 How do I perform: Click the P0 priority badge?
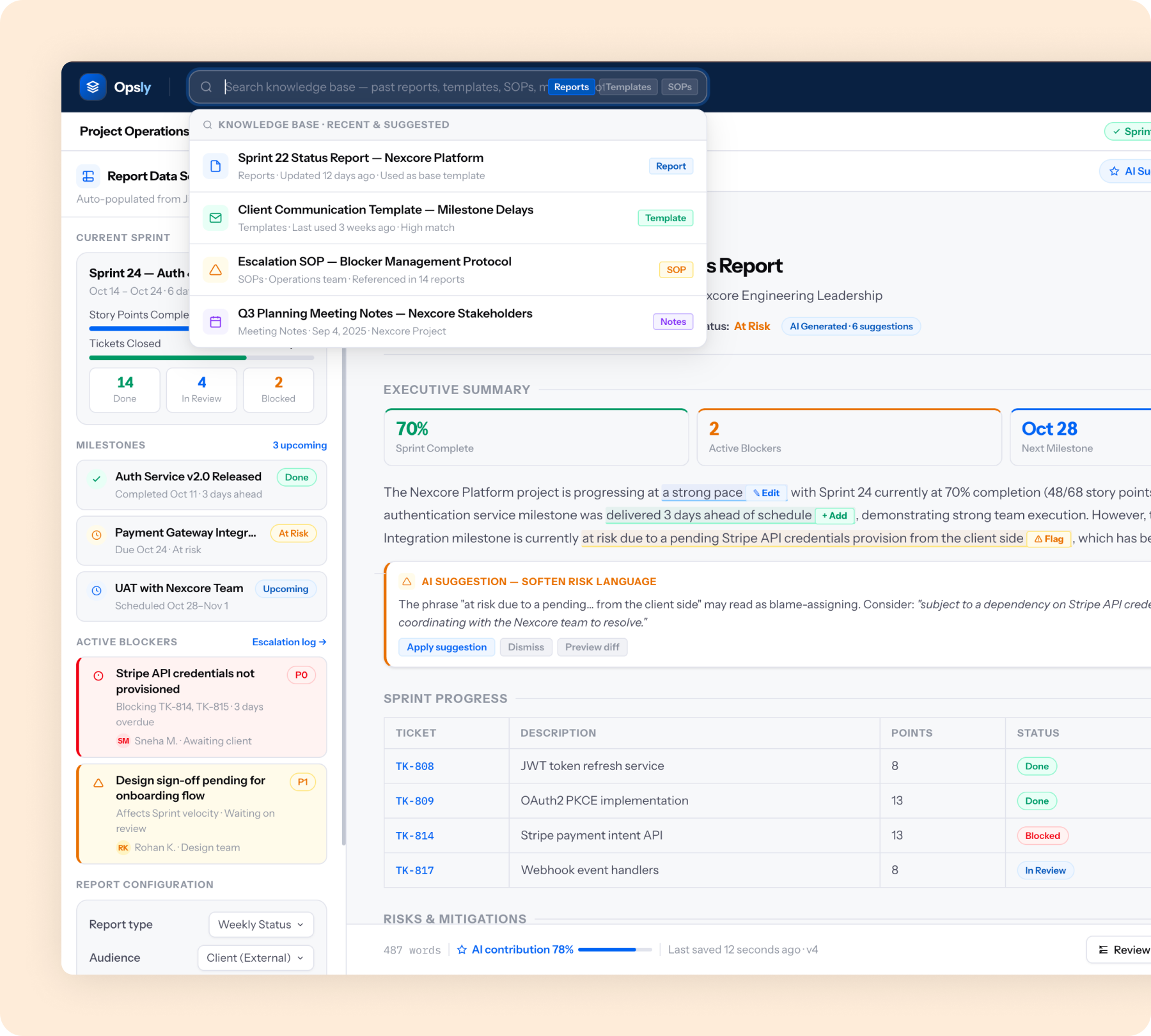[x=301, y=675]
